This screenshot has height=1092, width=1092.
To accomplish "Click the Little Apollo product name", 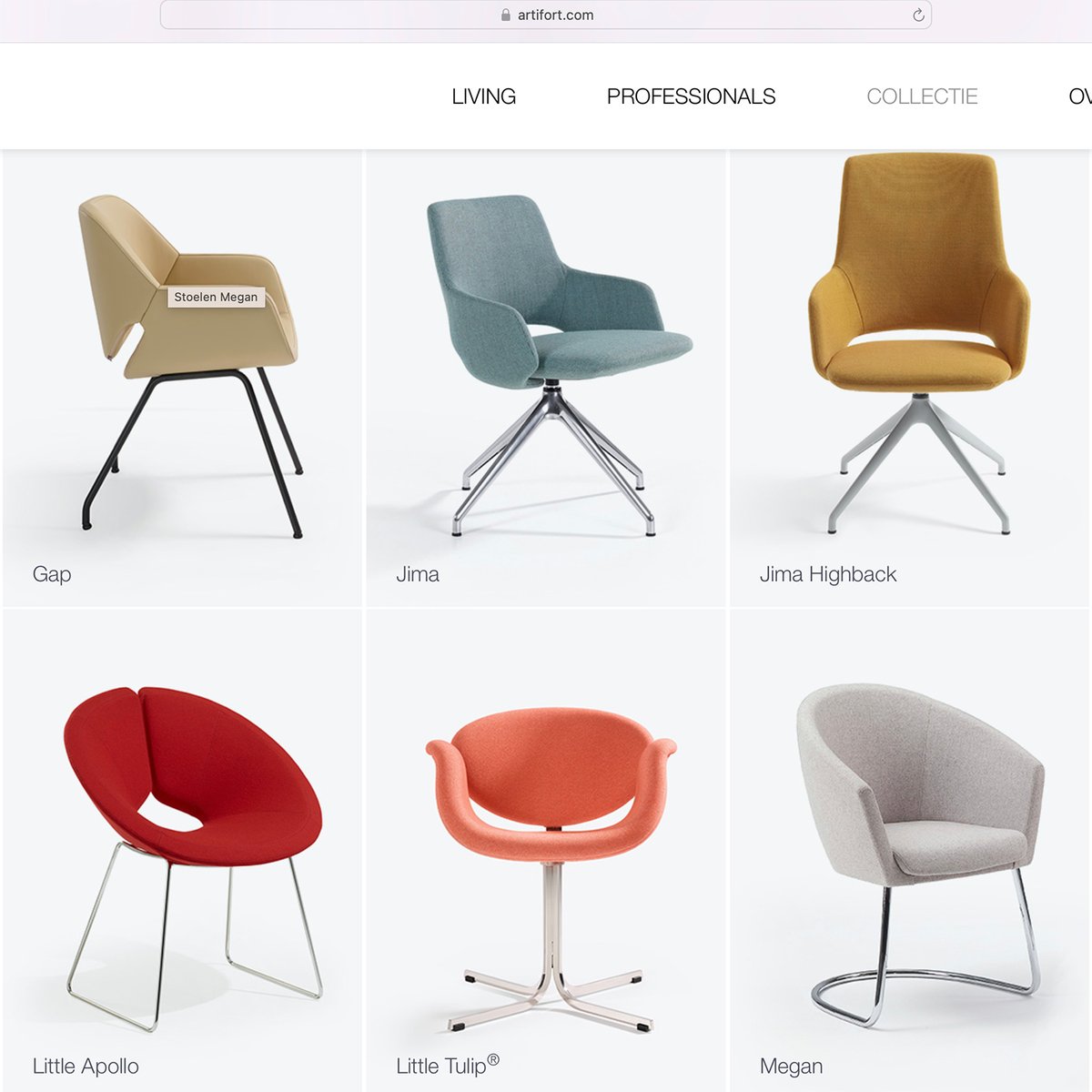I will click(x=86, y=1067).
